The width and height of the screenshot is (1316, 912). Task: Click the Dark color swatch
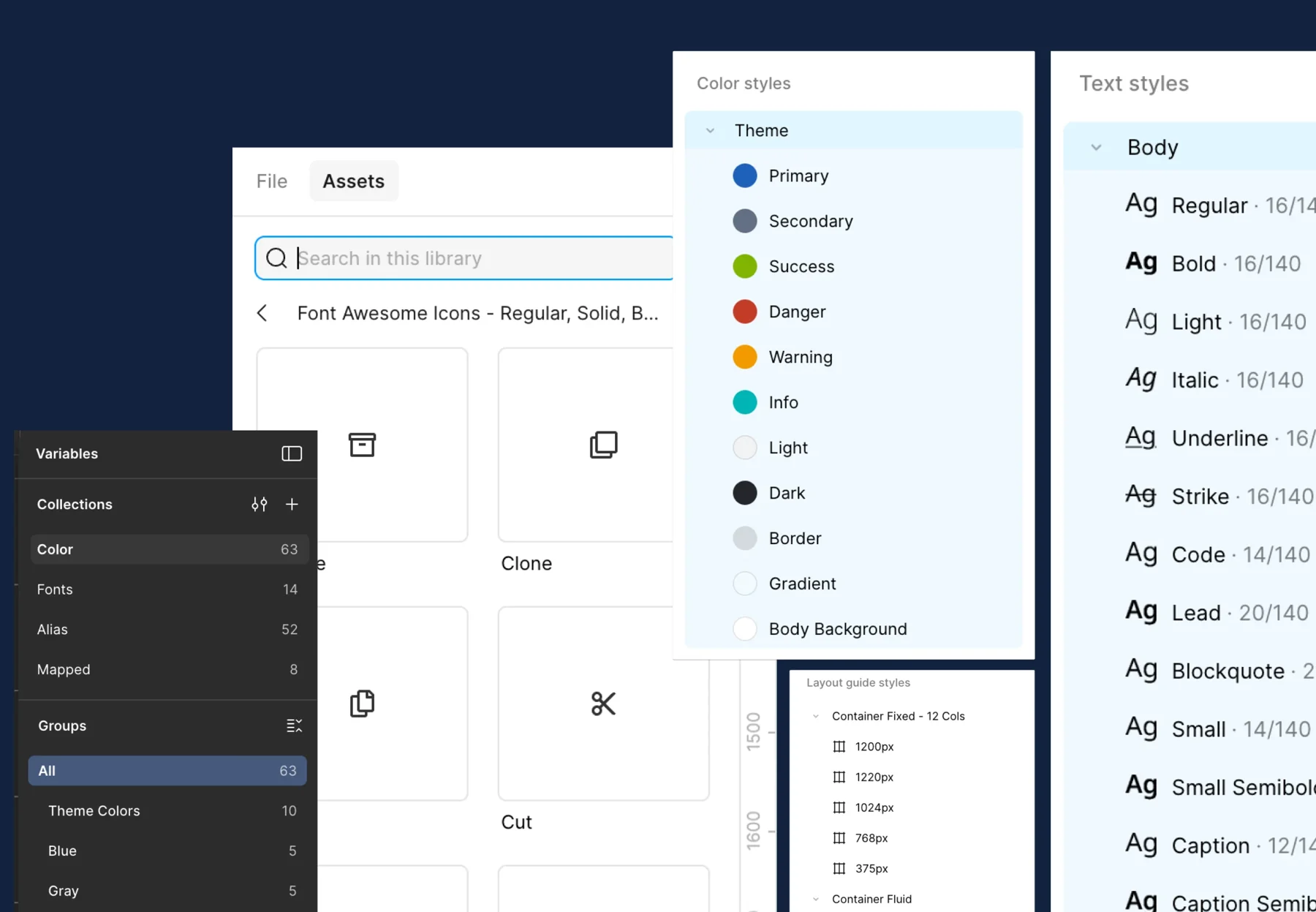pyautogui.click(x=745, y=493)
